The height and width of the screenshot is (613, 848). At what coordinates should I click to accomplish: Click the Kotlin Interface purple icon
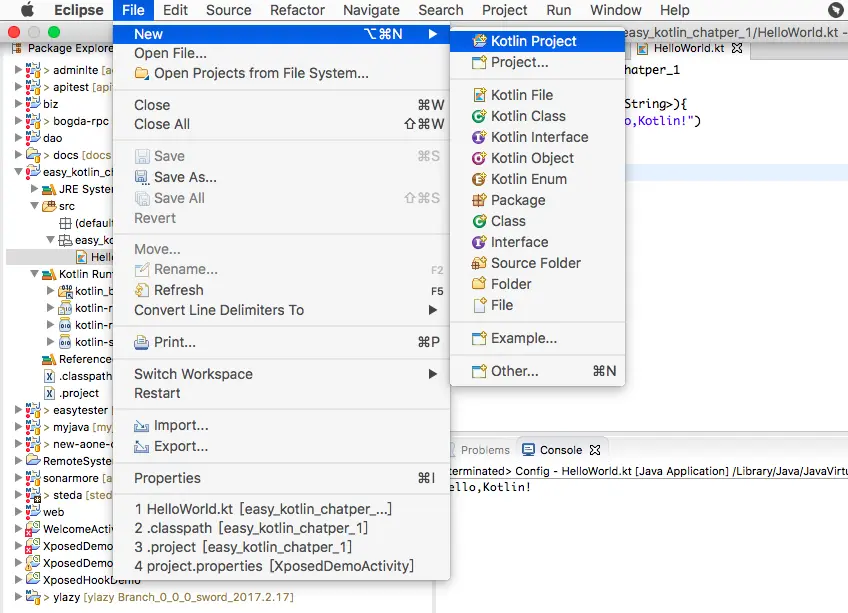(479, 137)
